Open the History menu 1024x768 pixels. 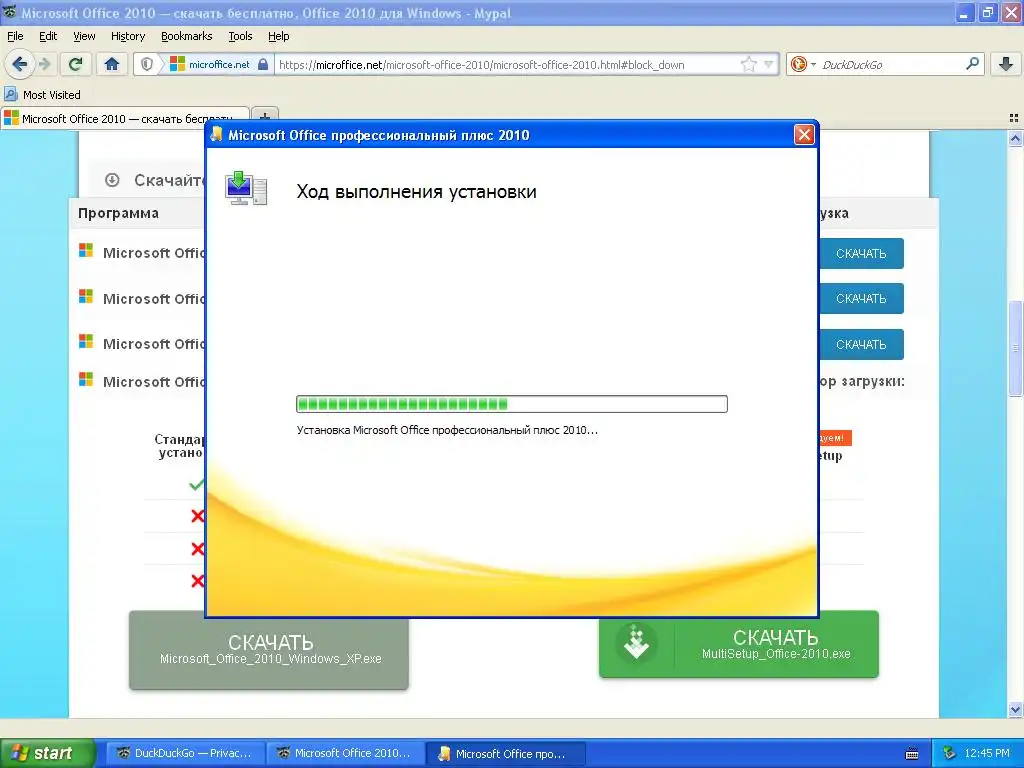tap(127, 36)
